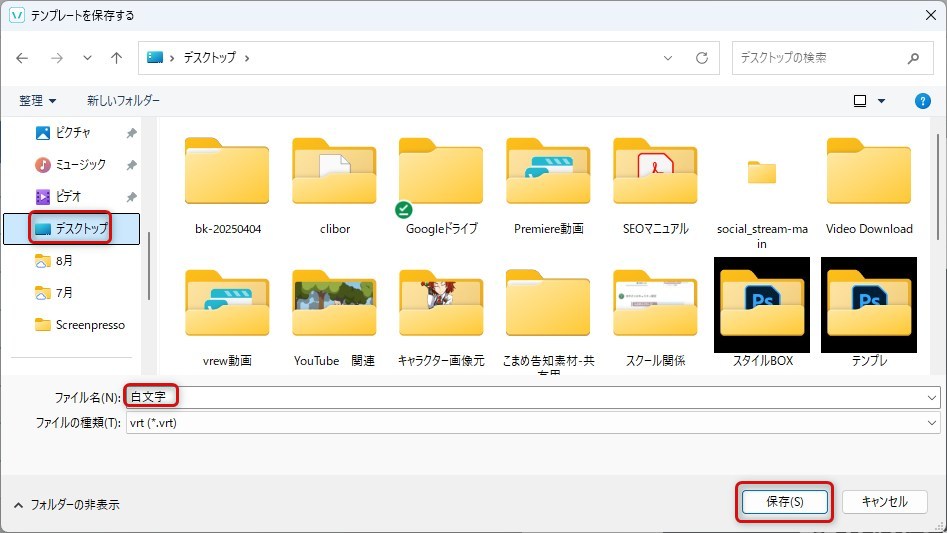
Task: Click the navigation pane scrollbar
Action: 149,266
